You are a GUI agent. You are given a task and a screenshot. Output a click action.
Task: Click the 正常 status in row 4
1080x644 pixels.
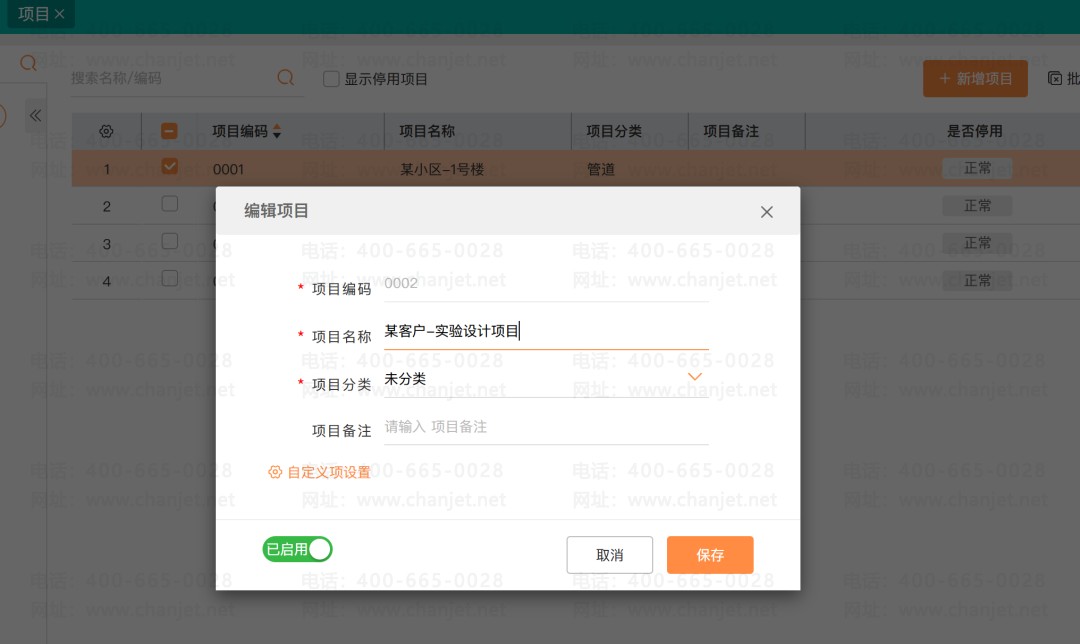point(977,280)
